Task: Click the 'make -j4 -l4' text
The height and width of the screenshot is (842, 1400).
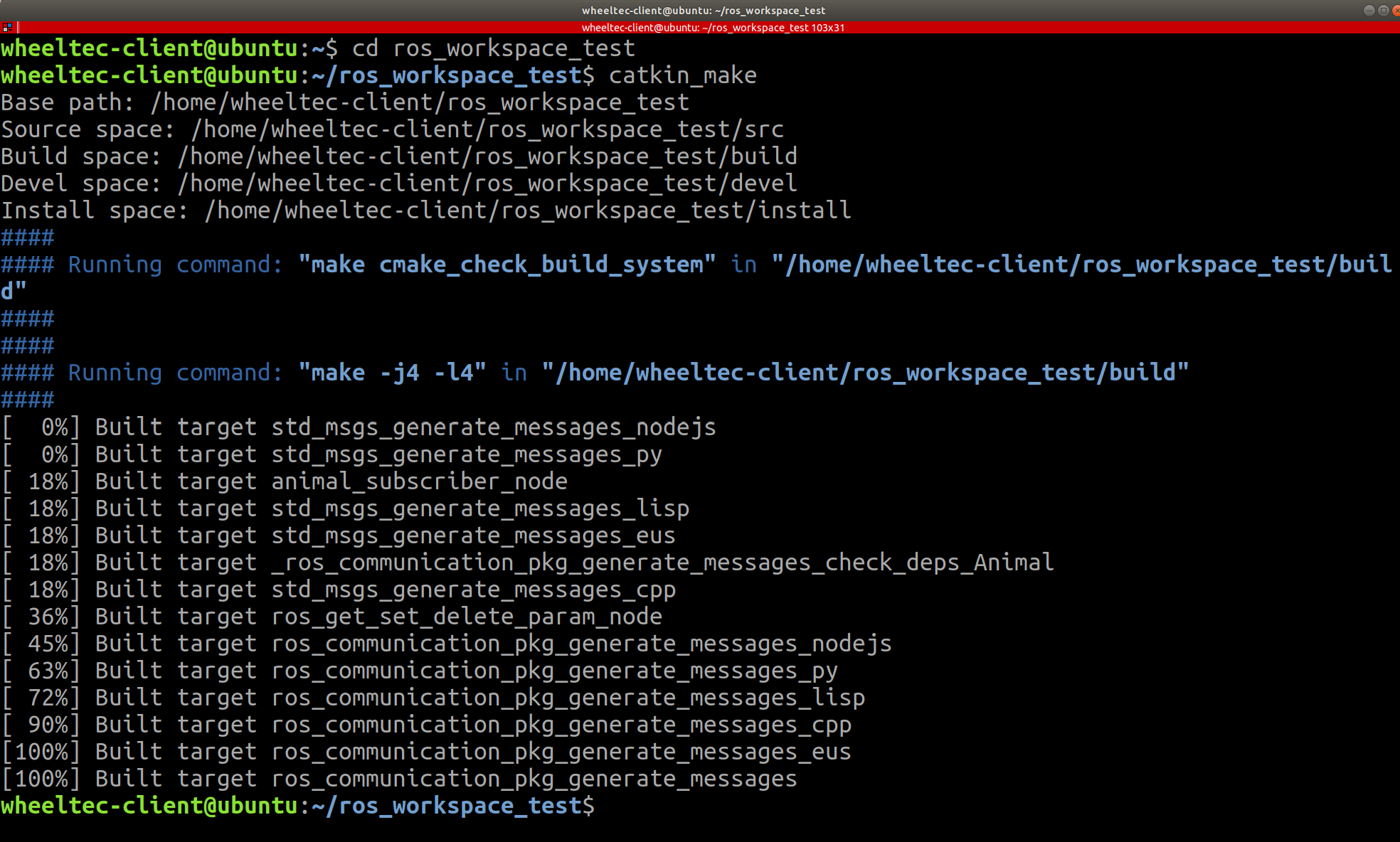Action: coord(391,373)
